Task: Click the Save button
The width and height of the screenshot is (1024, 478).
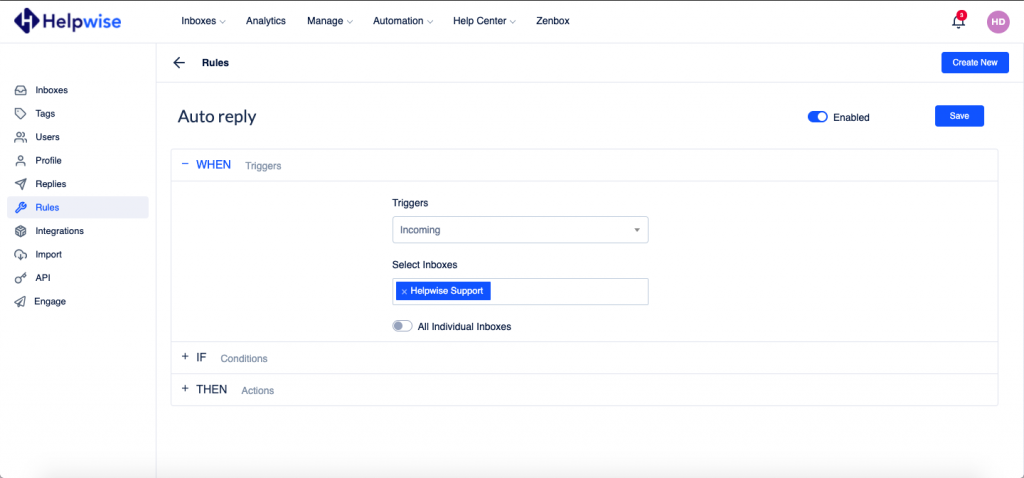Action: [959, 116]
